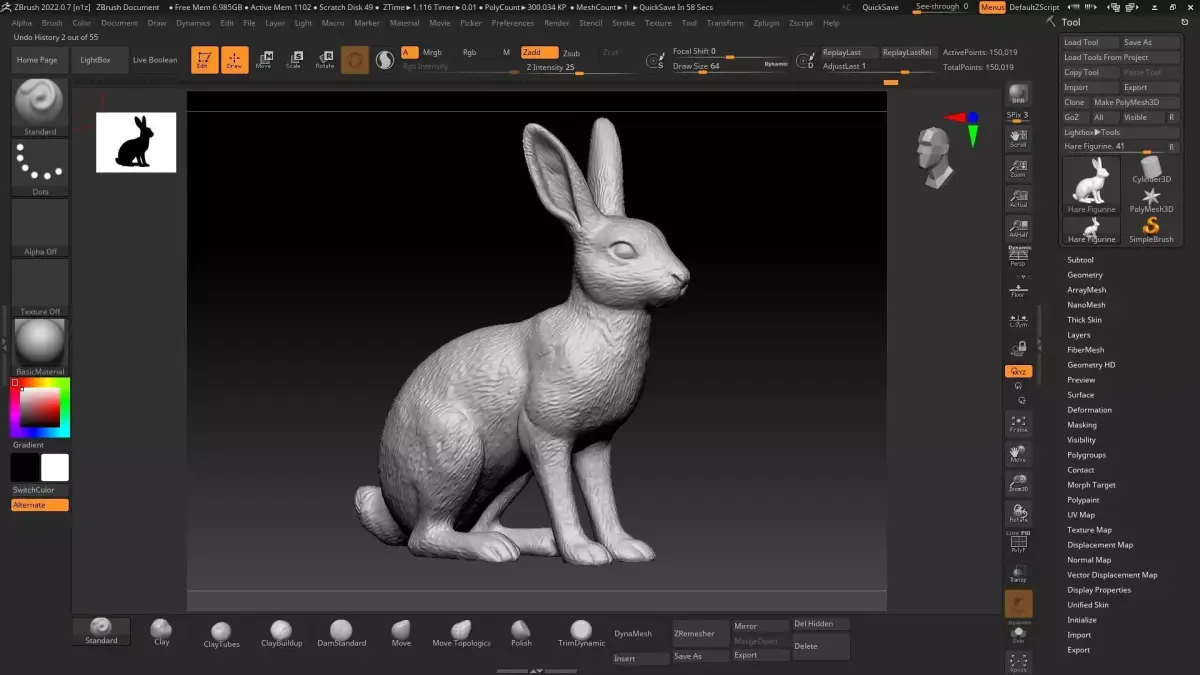
Task: Click the Frame view icon
Action: click(x=1018, y=424)
